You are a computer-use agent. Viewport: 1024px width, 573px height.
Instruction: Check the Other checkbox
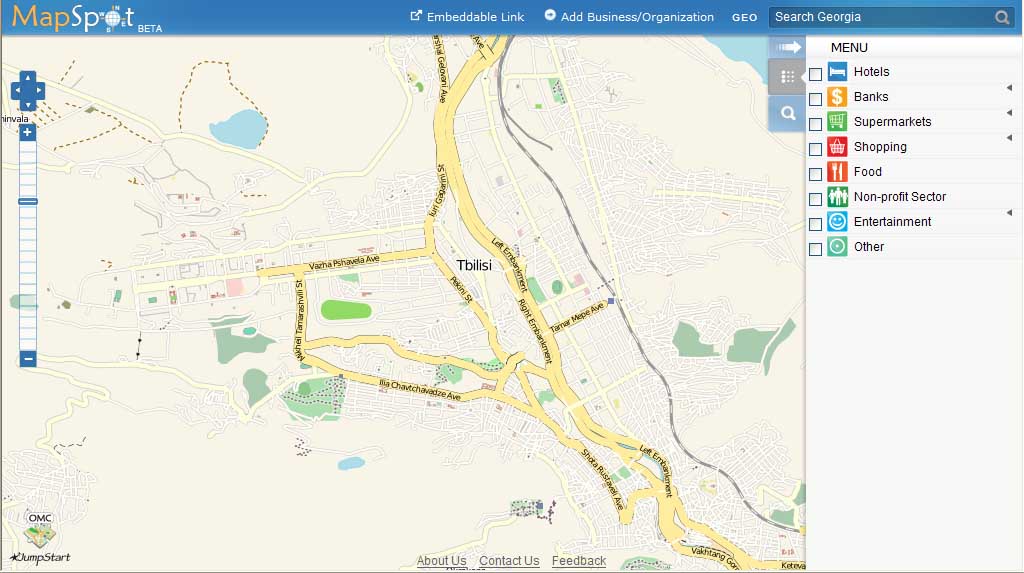[815, 249]
